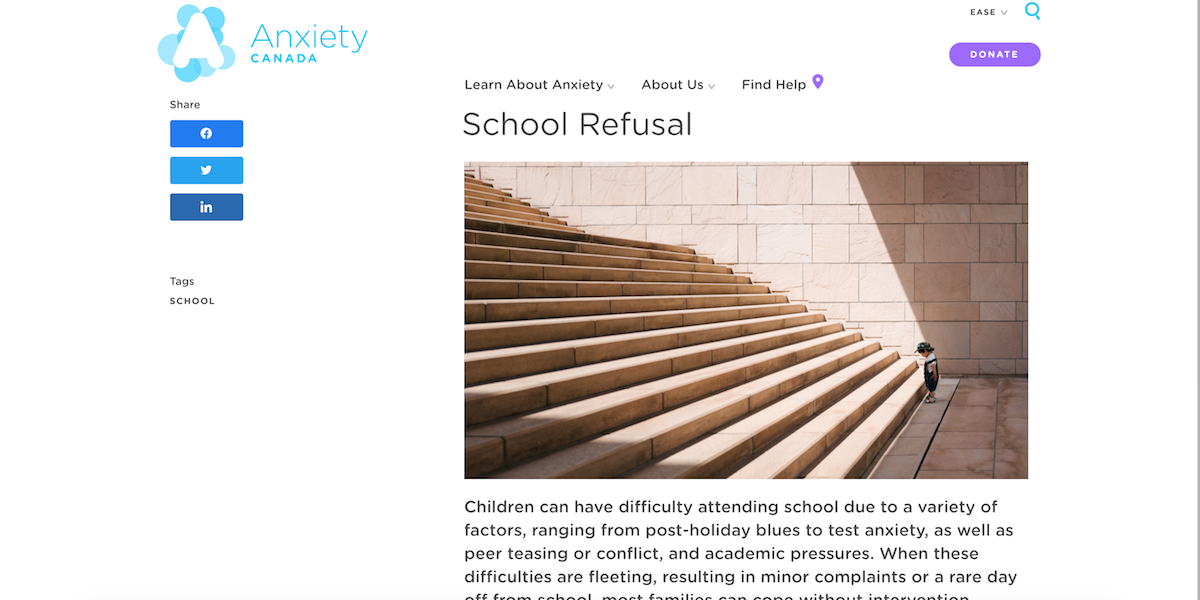
Task: Select the SCHOOL tag
Action: point(192,301)
